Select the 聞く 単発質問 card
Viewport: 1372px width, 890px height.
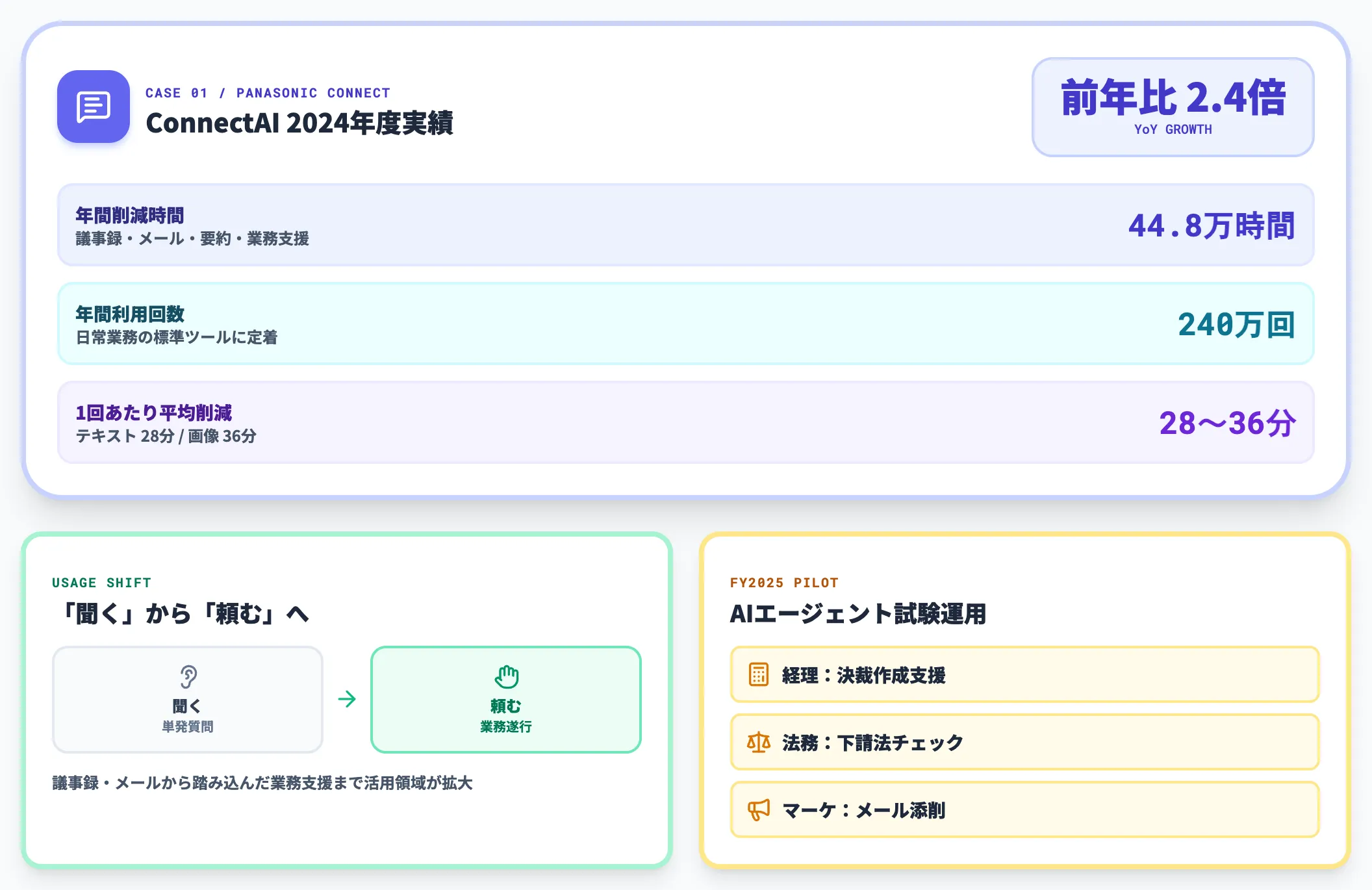188,700
